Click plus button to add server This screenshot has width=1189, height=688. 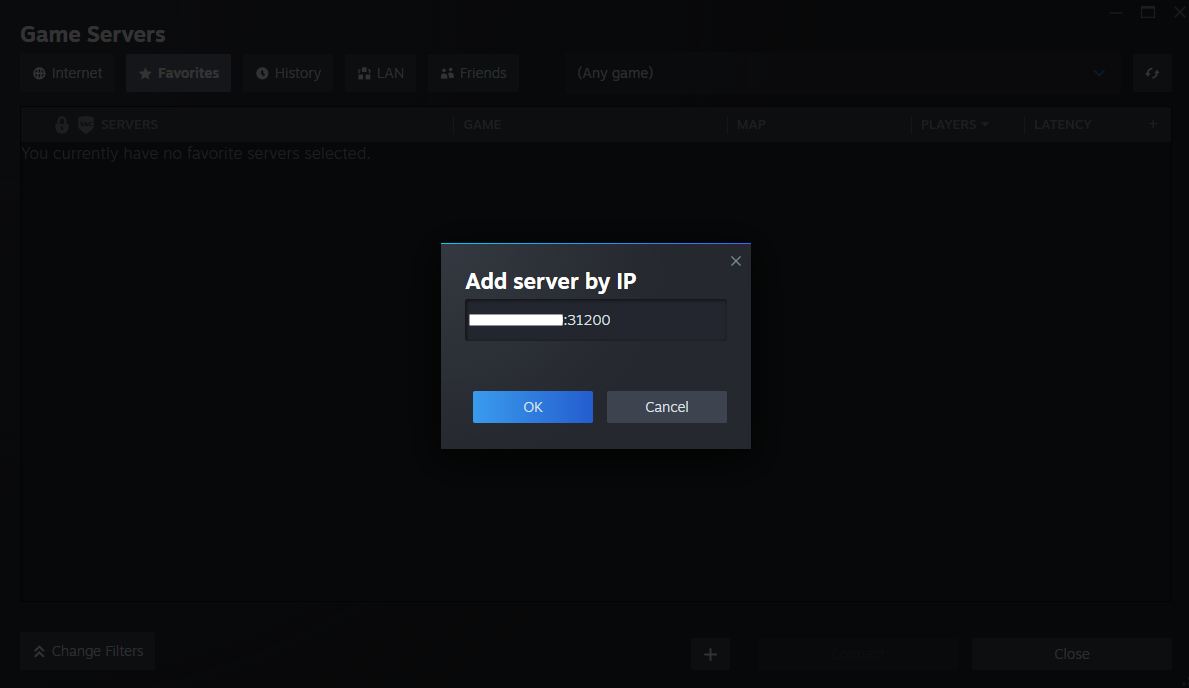pos(711,654)
